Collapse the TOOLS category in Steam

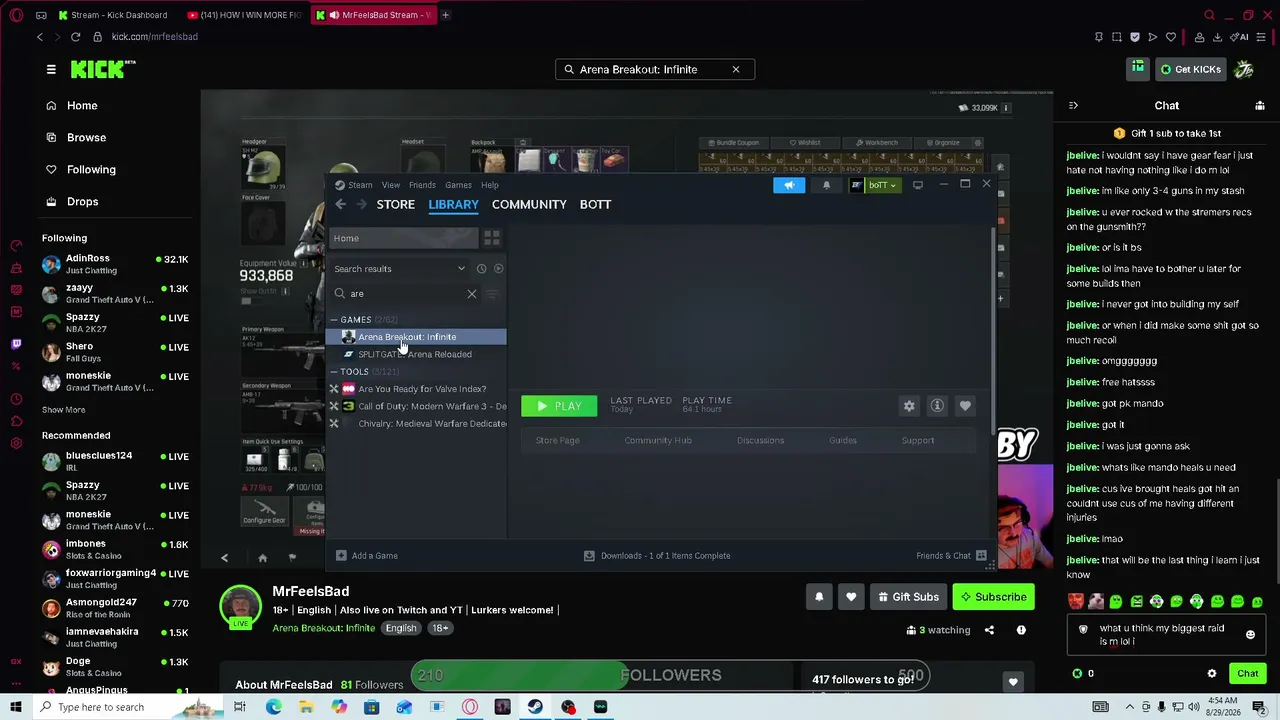pos(334,372)
